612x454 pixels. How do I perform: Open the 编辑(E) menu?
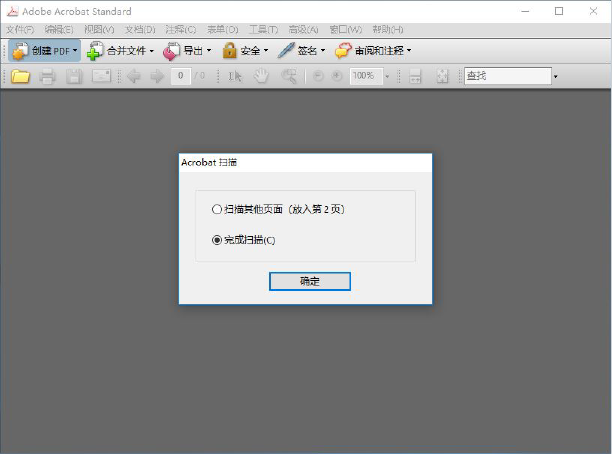[59, 30]
